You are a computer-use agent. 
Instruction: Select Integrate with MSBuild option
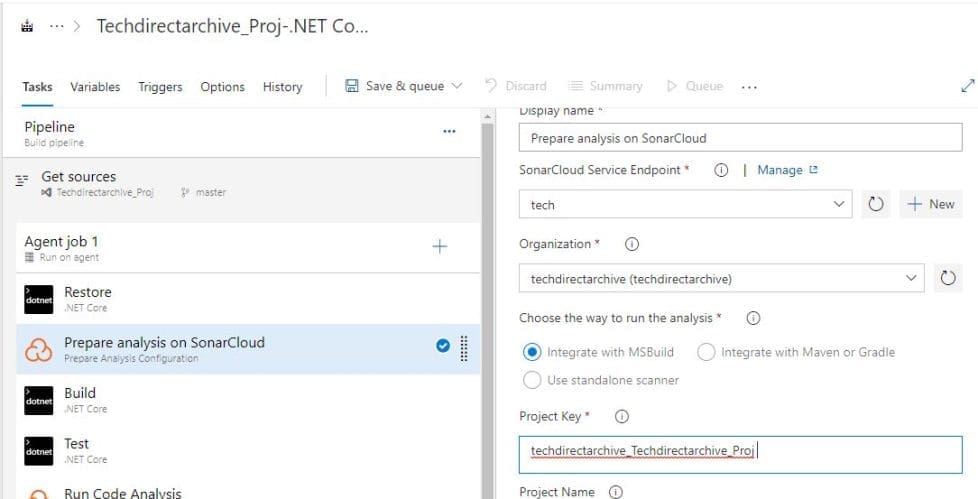(531, 352)
